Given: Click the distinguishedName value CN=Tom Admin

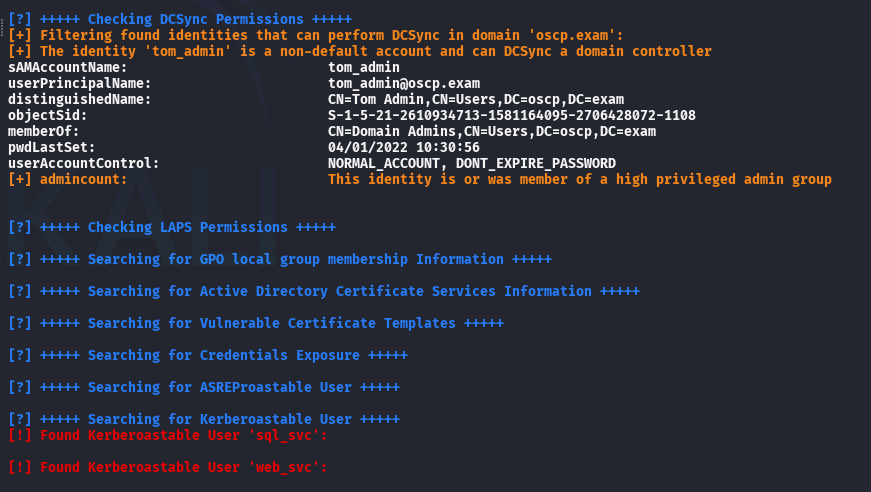Looking at the screenshot, I should [476, 99].
